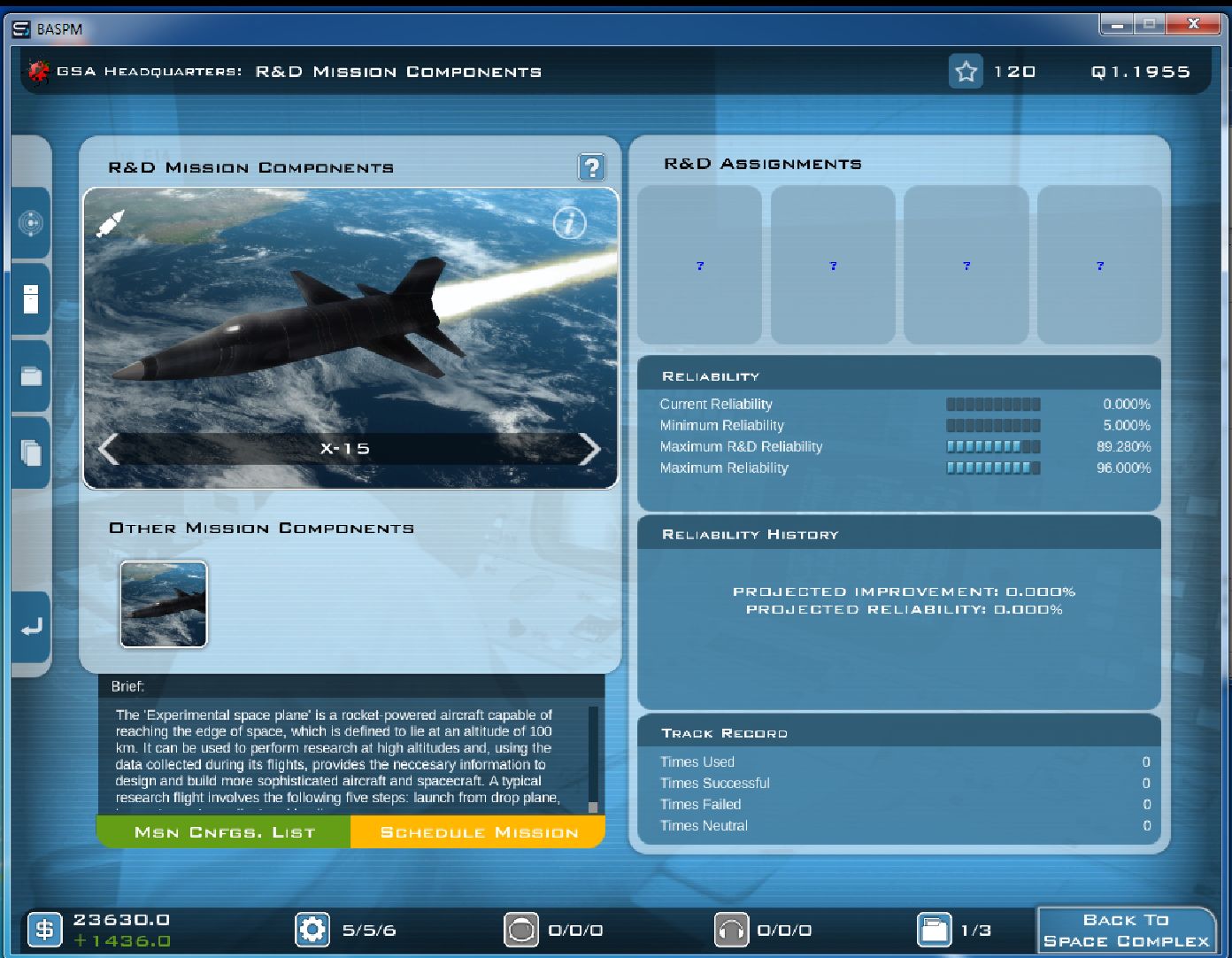
Task: Select fourth R&D assignment slot
Action: (x=1099, y=265)
